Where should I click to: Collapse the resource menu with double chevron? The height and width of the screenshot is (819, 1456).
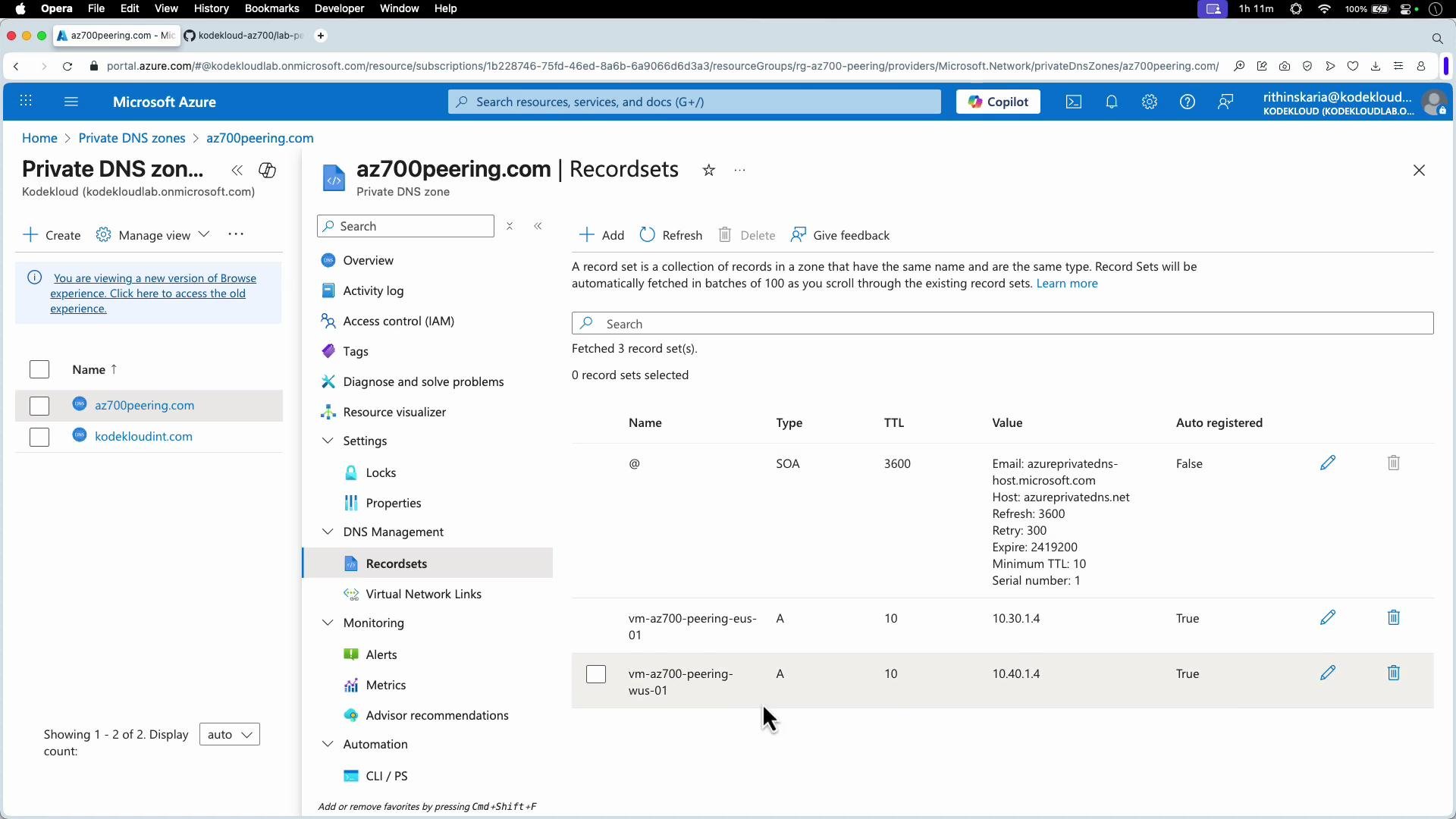coord(538,226)
